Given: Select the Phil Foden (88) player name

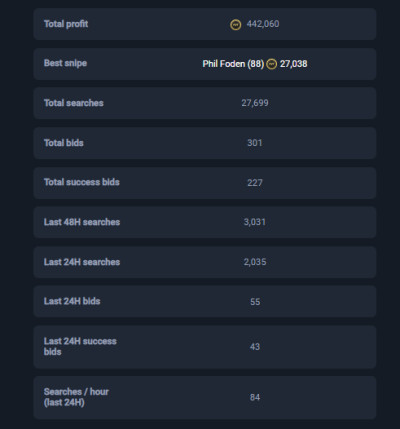Looking at the screenshot, I should [233, 64].
